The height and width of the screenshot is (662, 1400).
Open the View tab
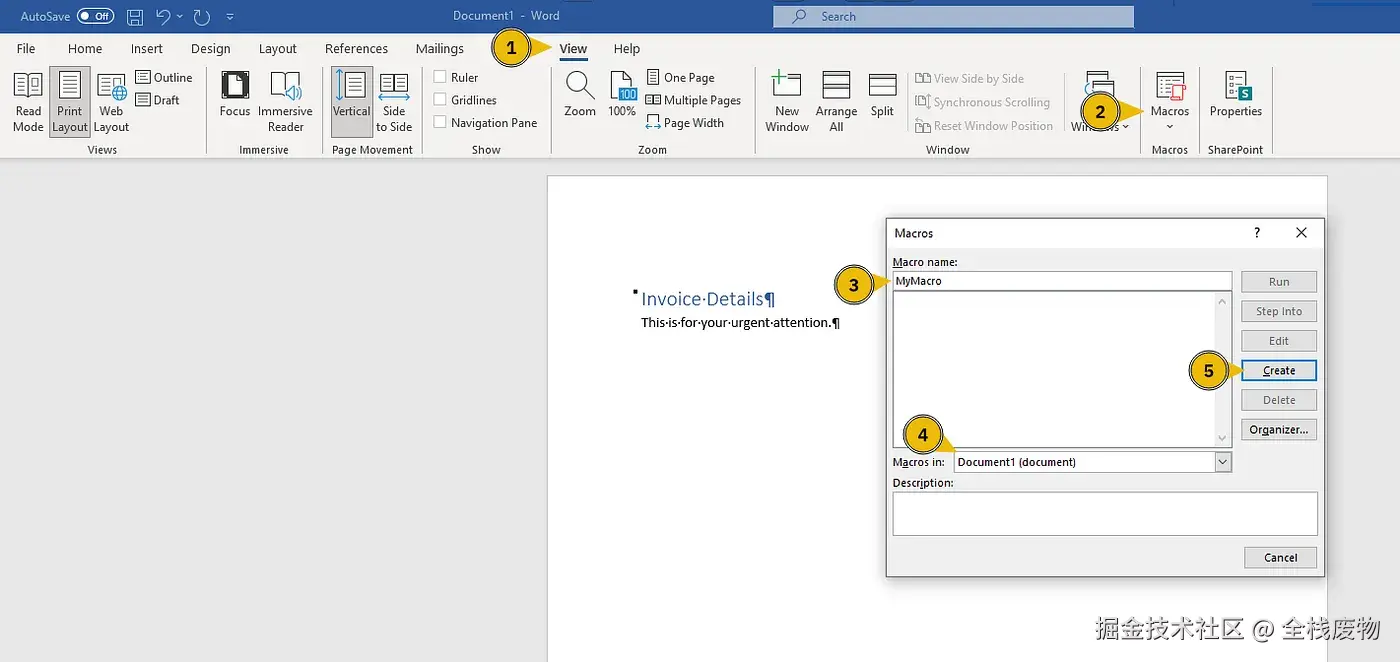[x=573, y=49]
